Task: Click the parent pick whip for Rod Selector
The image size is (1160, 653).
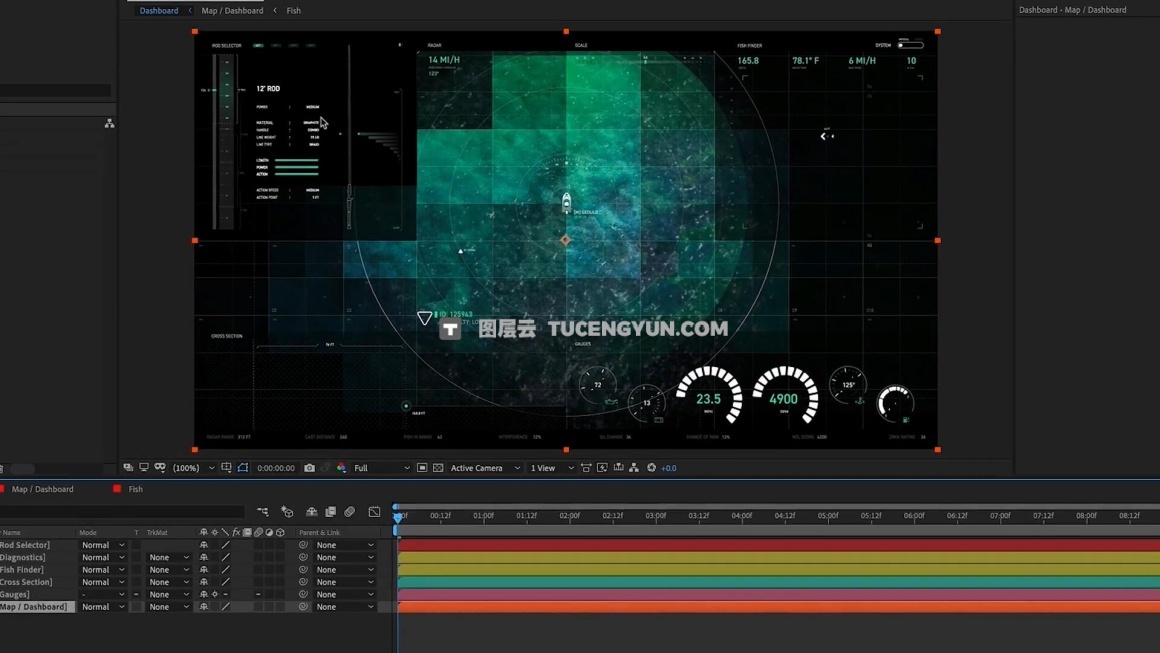Action: (x=303, y=545)
